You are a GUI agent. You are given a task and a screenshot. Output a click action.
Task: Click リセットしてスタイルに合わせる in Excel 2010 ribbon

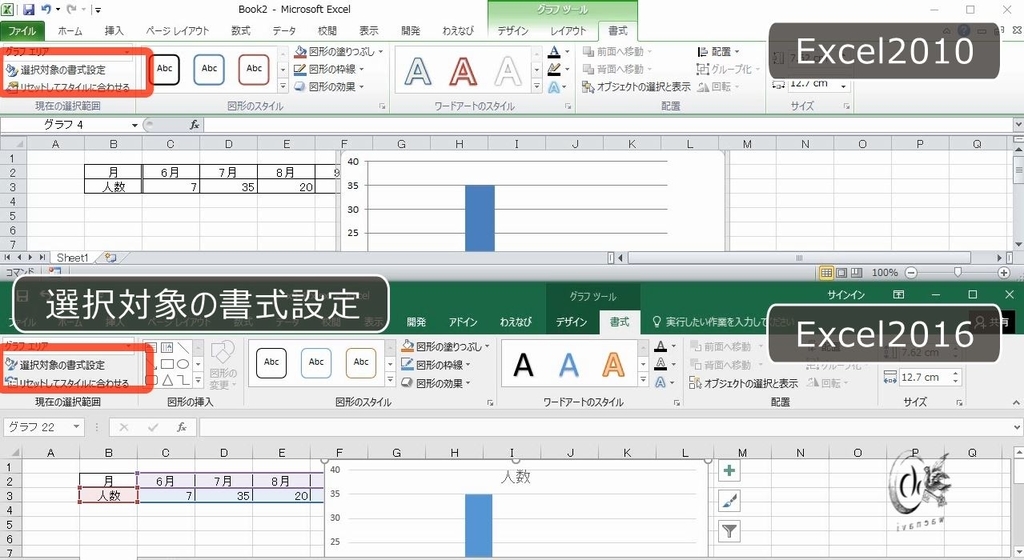tap(68, 87)
